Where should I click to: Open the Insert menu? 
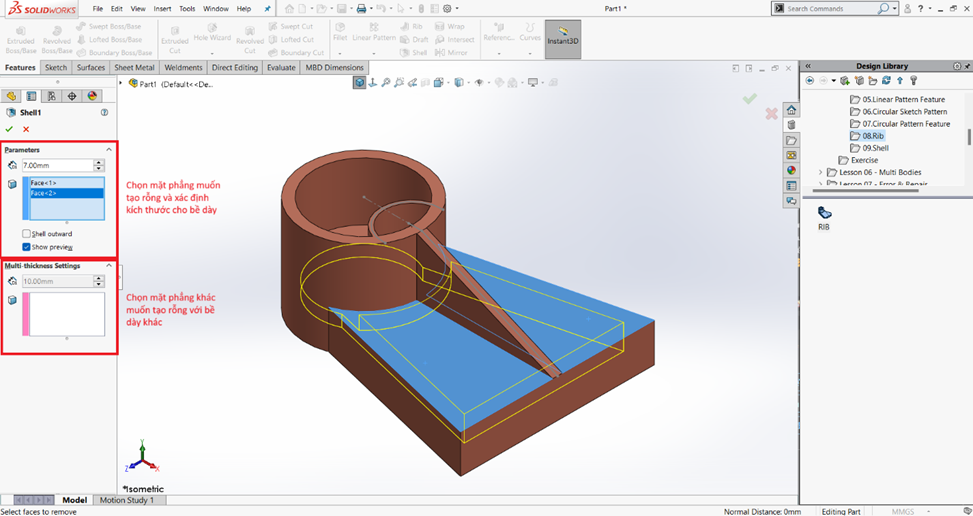162,9
